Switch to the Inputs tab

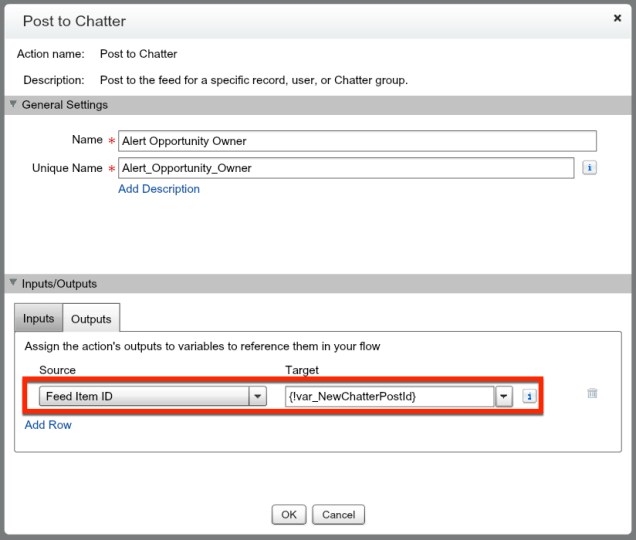click(x=39, y=318)
